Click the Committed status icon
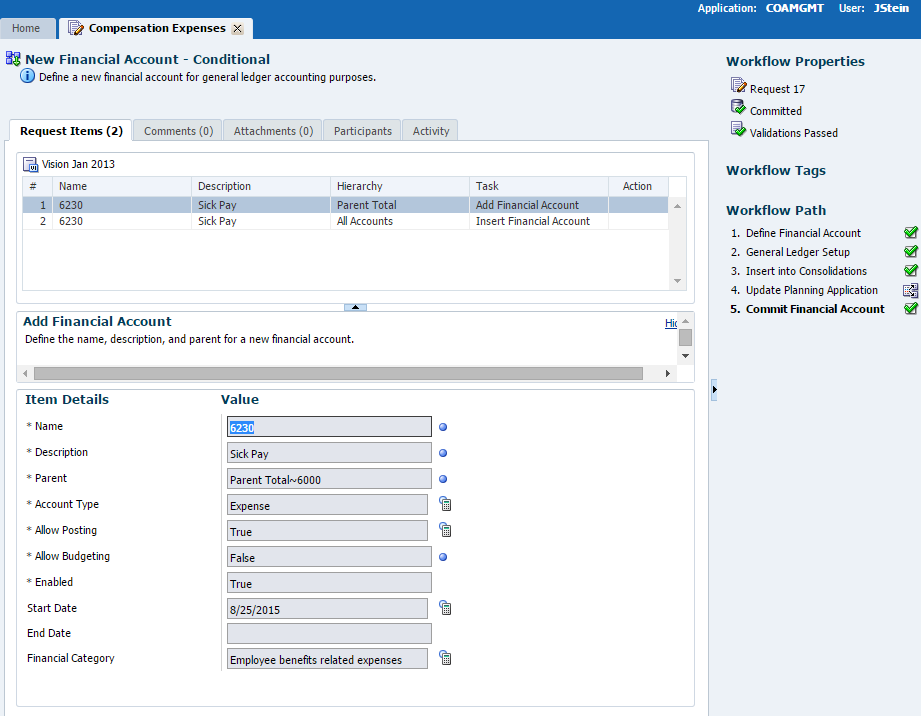 coord(738,109)
